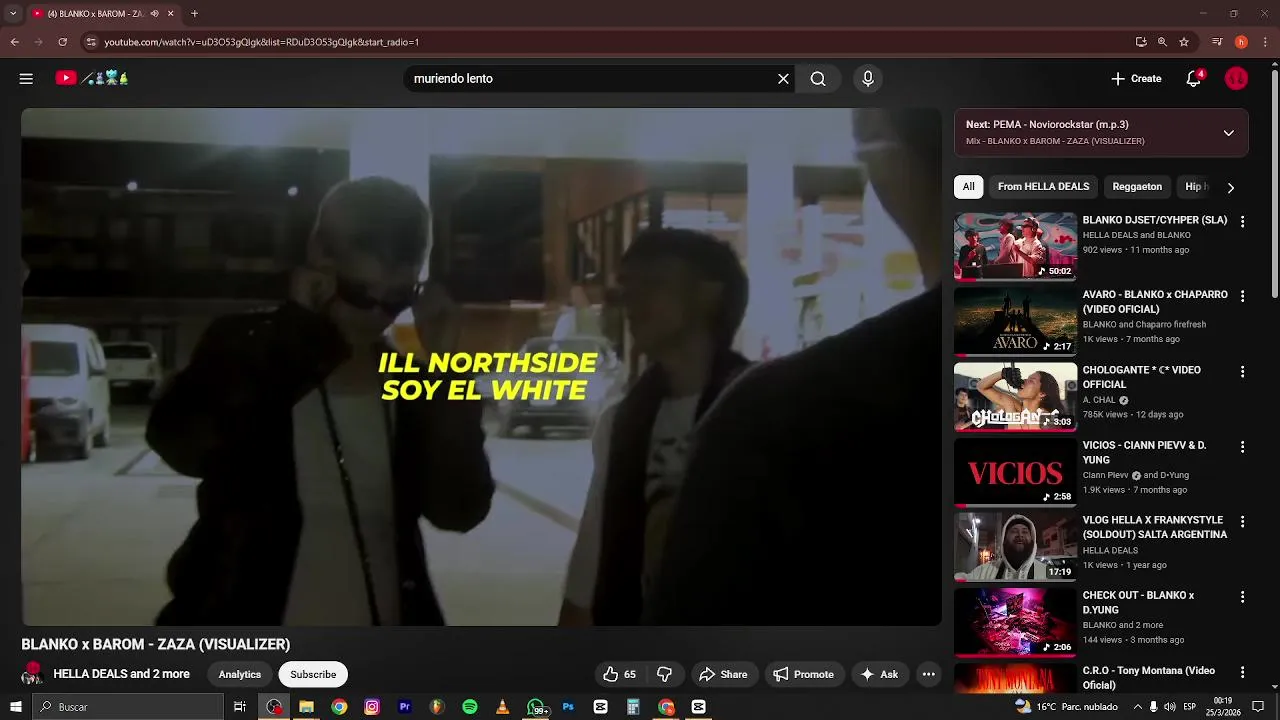Dislike the video with thumbs down

point(664,674)
